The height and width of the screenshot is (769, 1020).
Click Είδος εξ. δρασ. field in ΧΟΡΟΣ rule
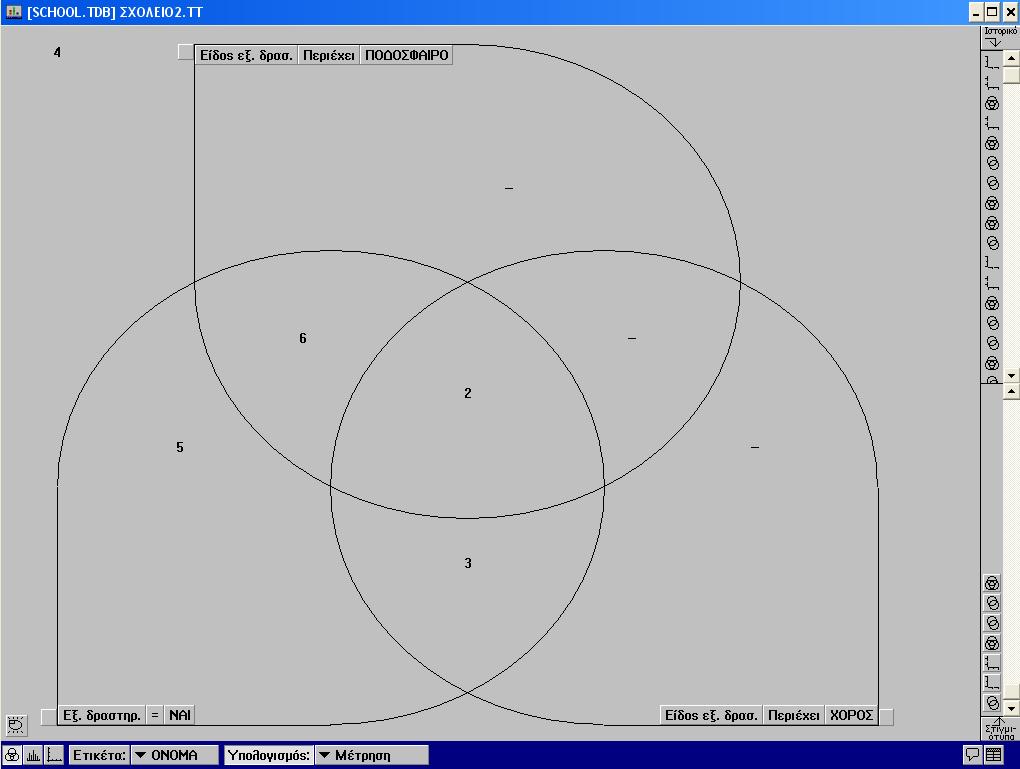(711, 715)
